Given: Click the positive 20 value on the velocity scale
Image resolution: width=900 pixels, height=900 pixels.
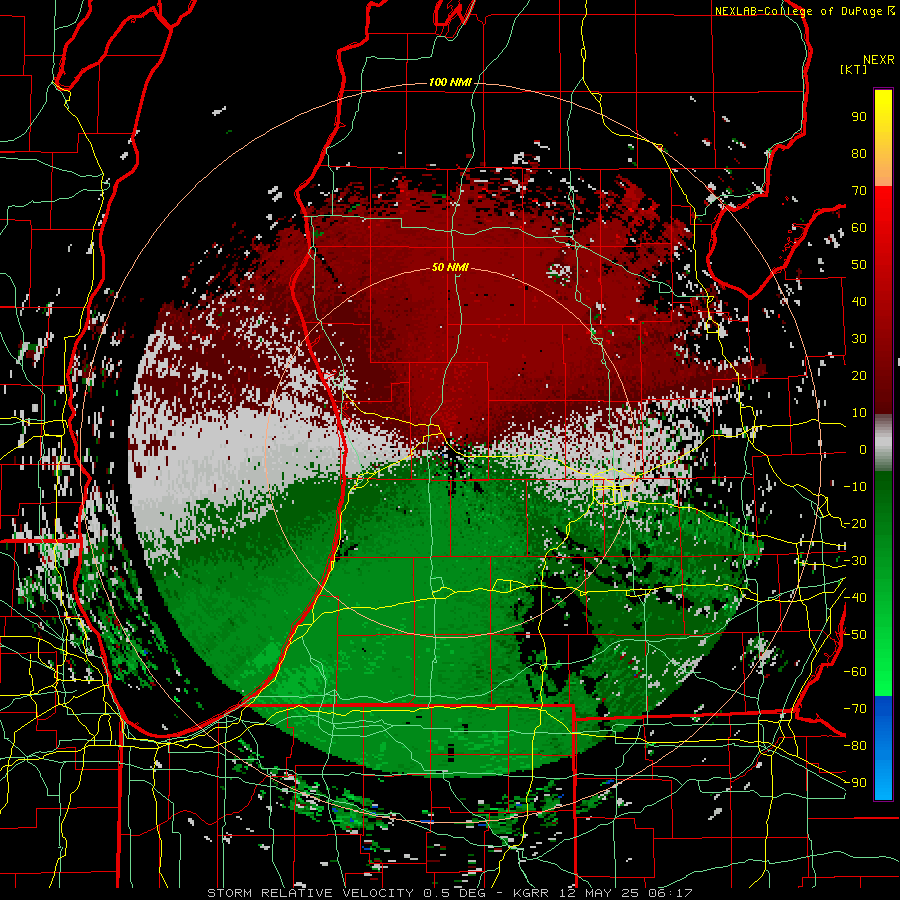Looking at the screenshot, I should coord(859,375).
